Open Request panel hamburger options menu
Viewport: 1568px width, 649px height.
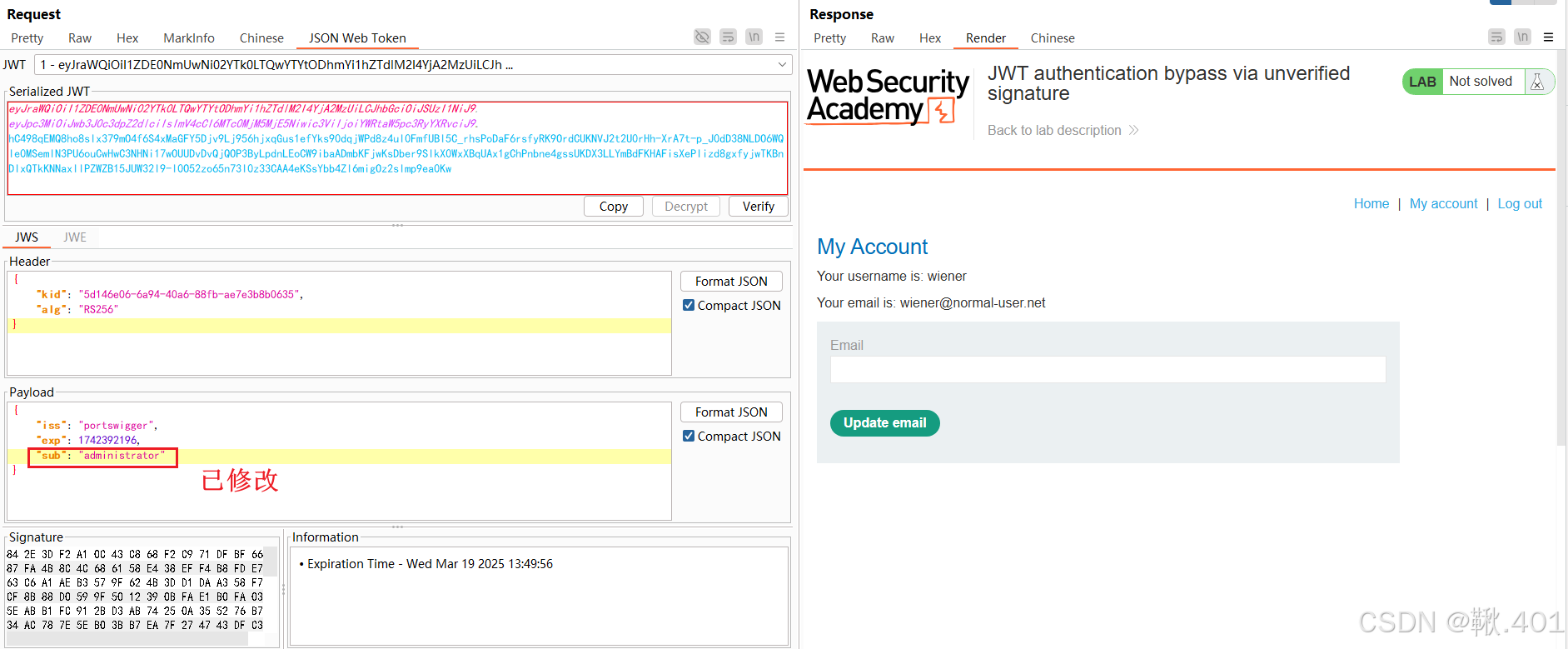779,37
